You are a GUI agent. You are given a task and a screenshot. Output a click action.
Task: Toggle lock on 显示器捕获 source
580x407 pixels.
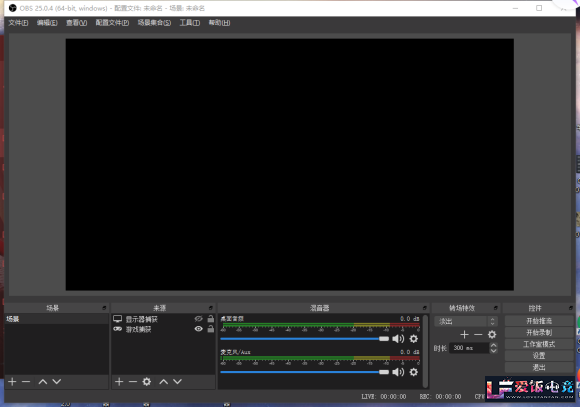(211, 319)
